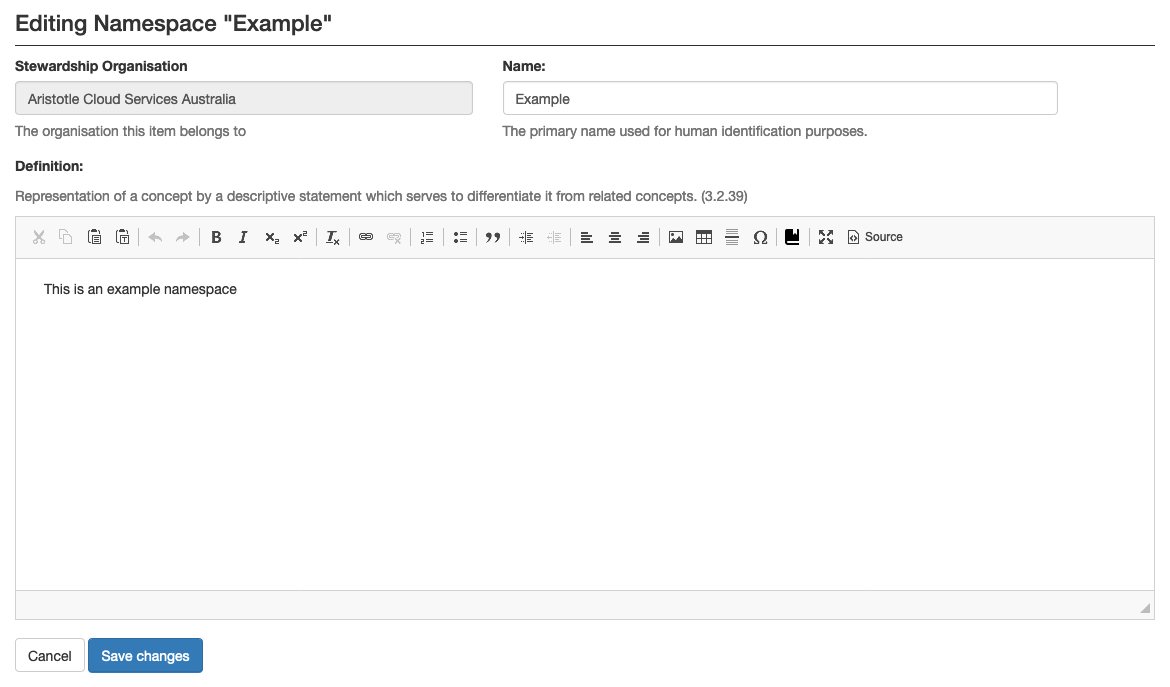Screen dimensions: 1170x687
Task: Insert an image into the definition
Action: point(676,238)
